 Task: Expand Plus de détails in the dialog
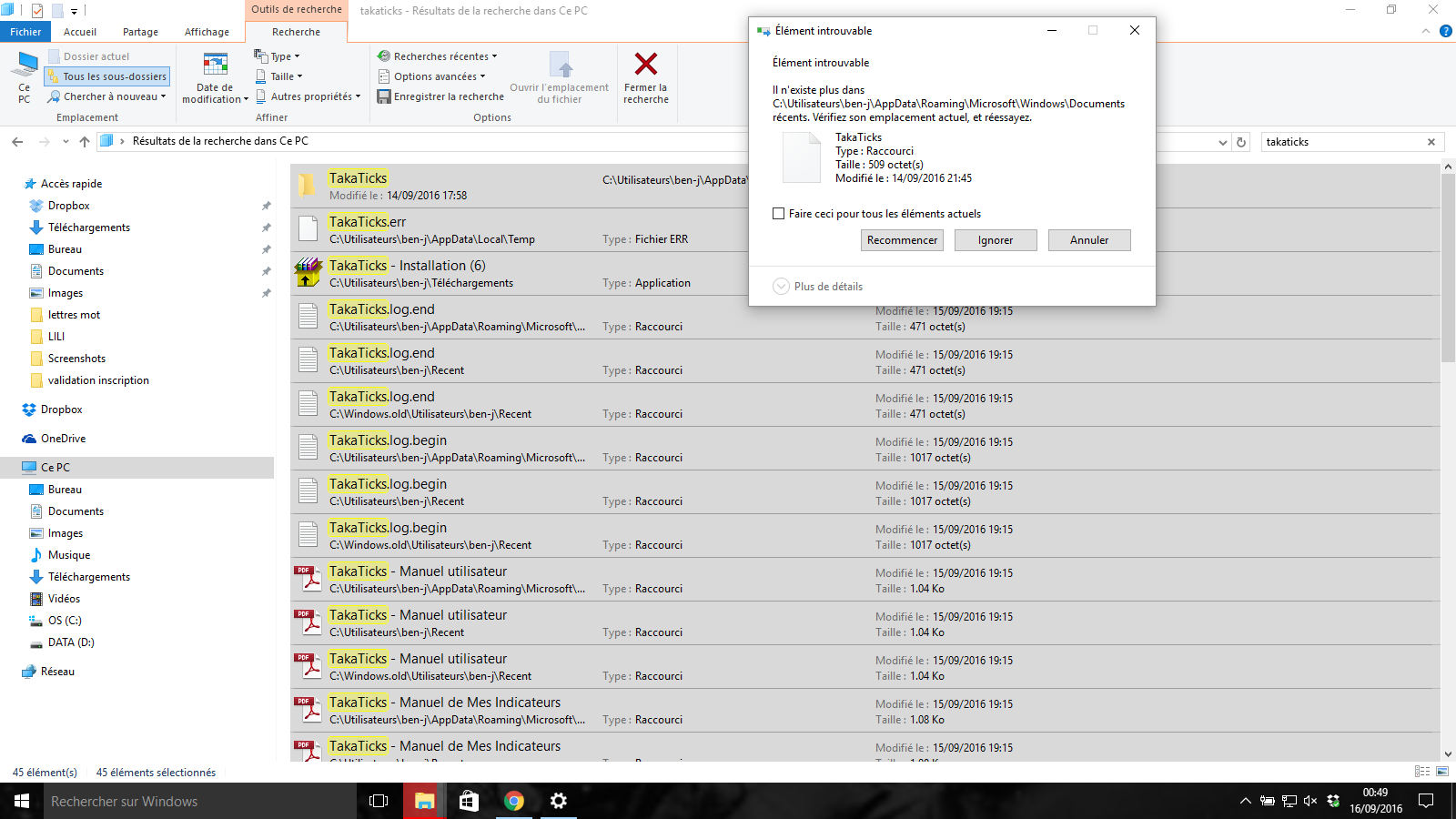[817, 286]
